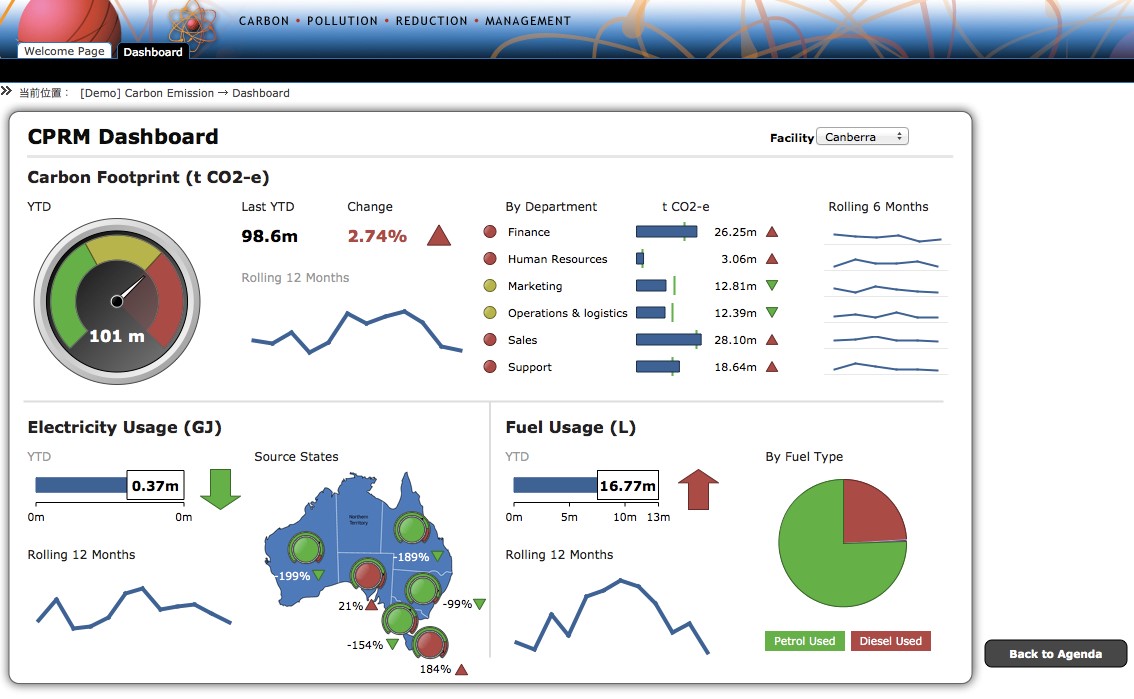This screenshot has width=1134, height=699.
Task: Switch to the Welcome Page tab
Action: 64,51
